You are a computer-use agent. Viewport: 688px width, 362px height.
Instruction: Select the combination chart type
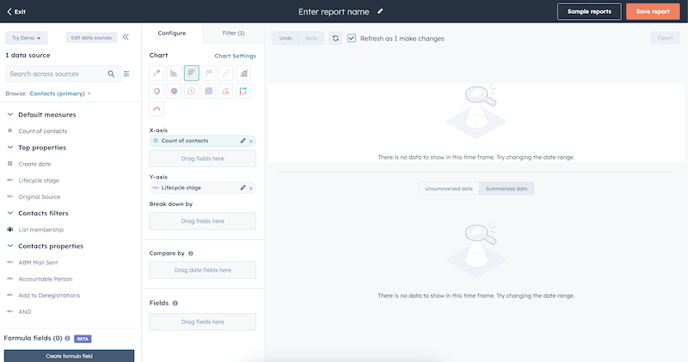226,91
